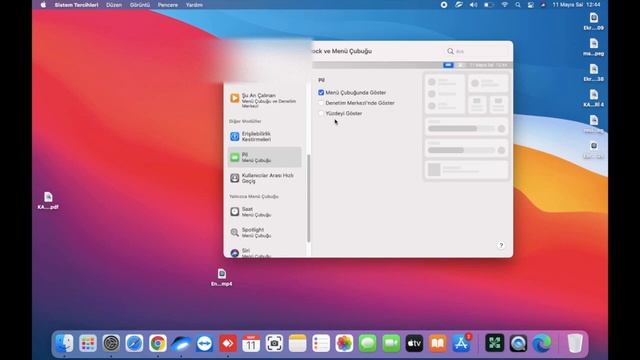Select Pil Menü Çubuğu sidebar item
This screenshot has height=360, width=640.
[264, 157]
